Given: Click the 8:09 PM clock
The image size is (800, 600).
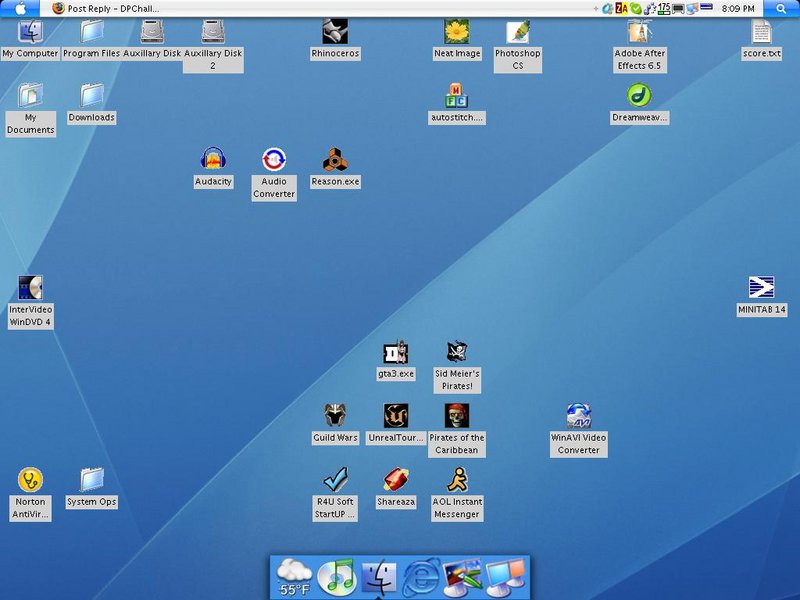Looking at the screenshot, I should (738, 9).
